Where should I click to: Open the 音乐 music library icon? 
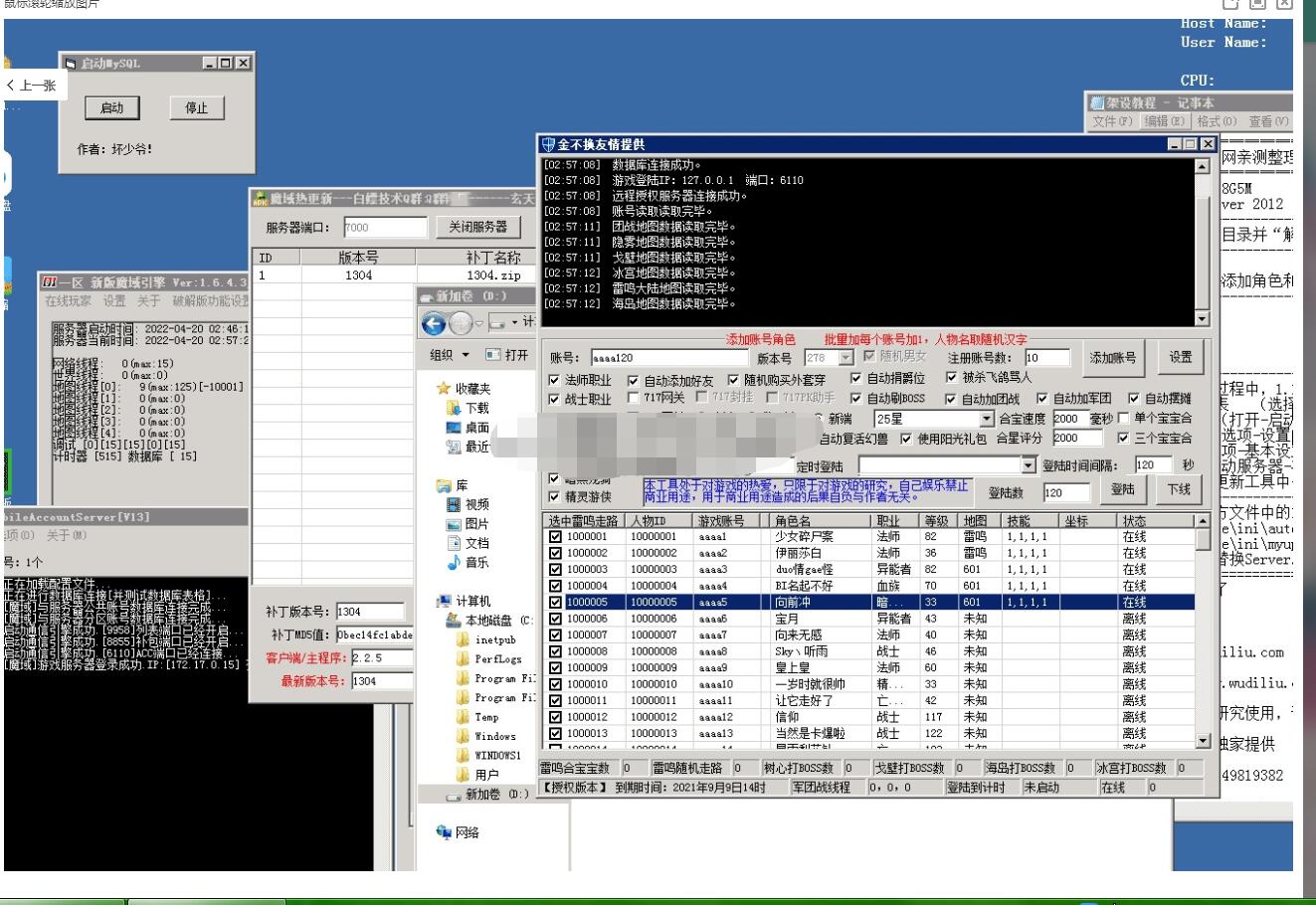point(454,562)
